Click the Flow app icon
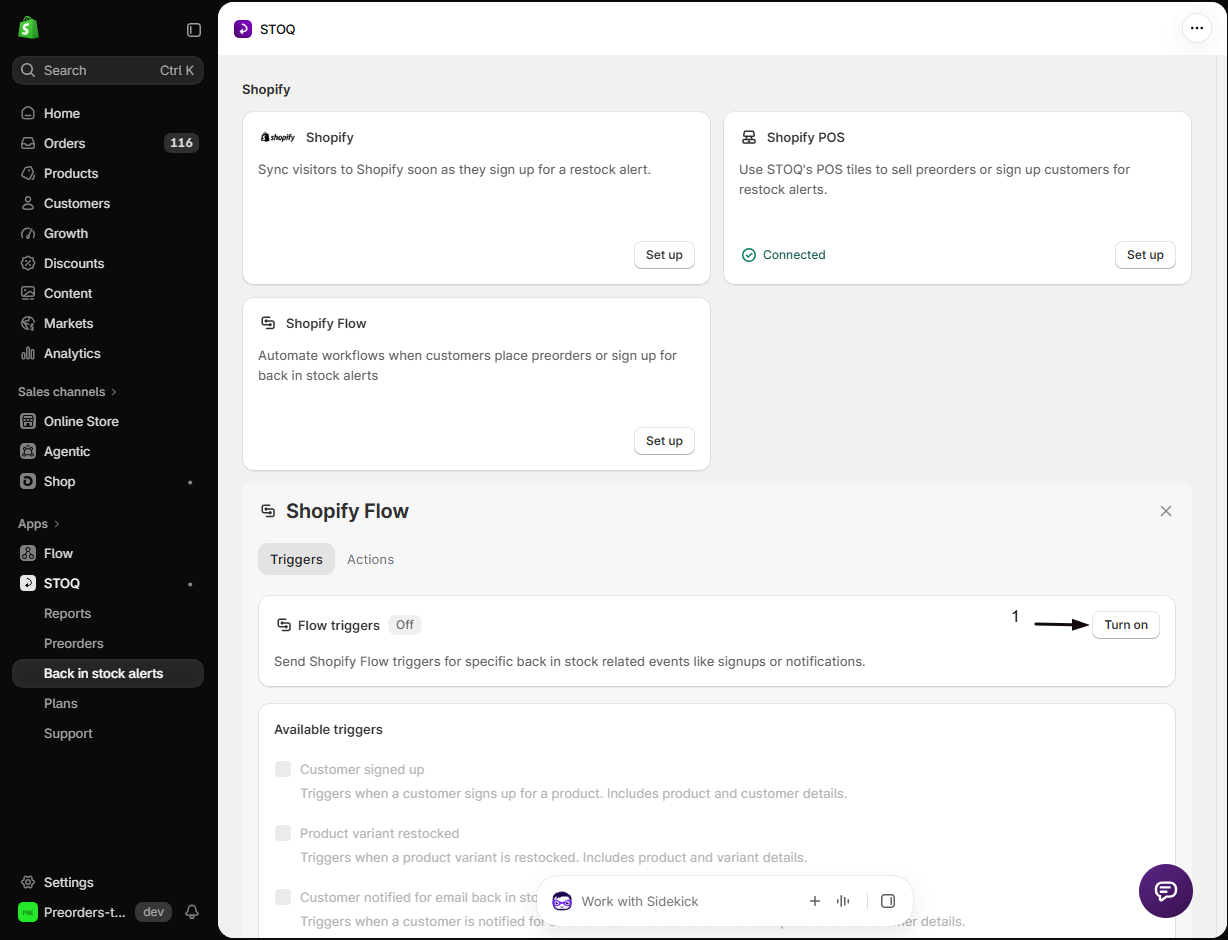Screen dimensions: 1228x940 coord(28,553)
